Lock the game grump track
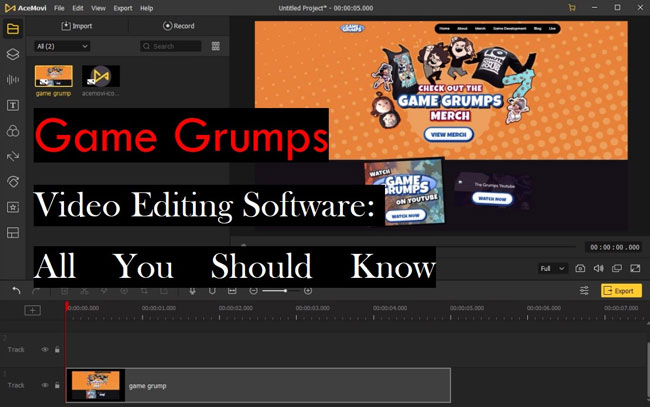 point(57,385)
